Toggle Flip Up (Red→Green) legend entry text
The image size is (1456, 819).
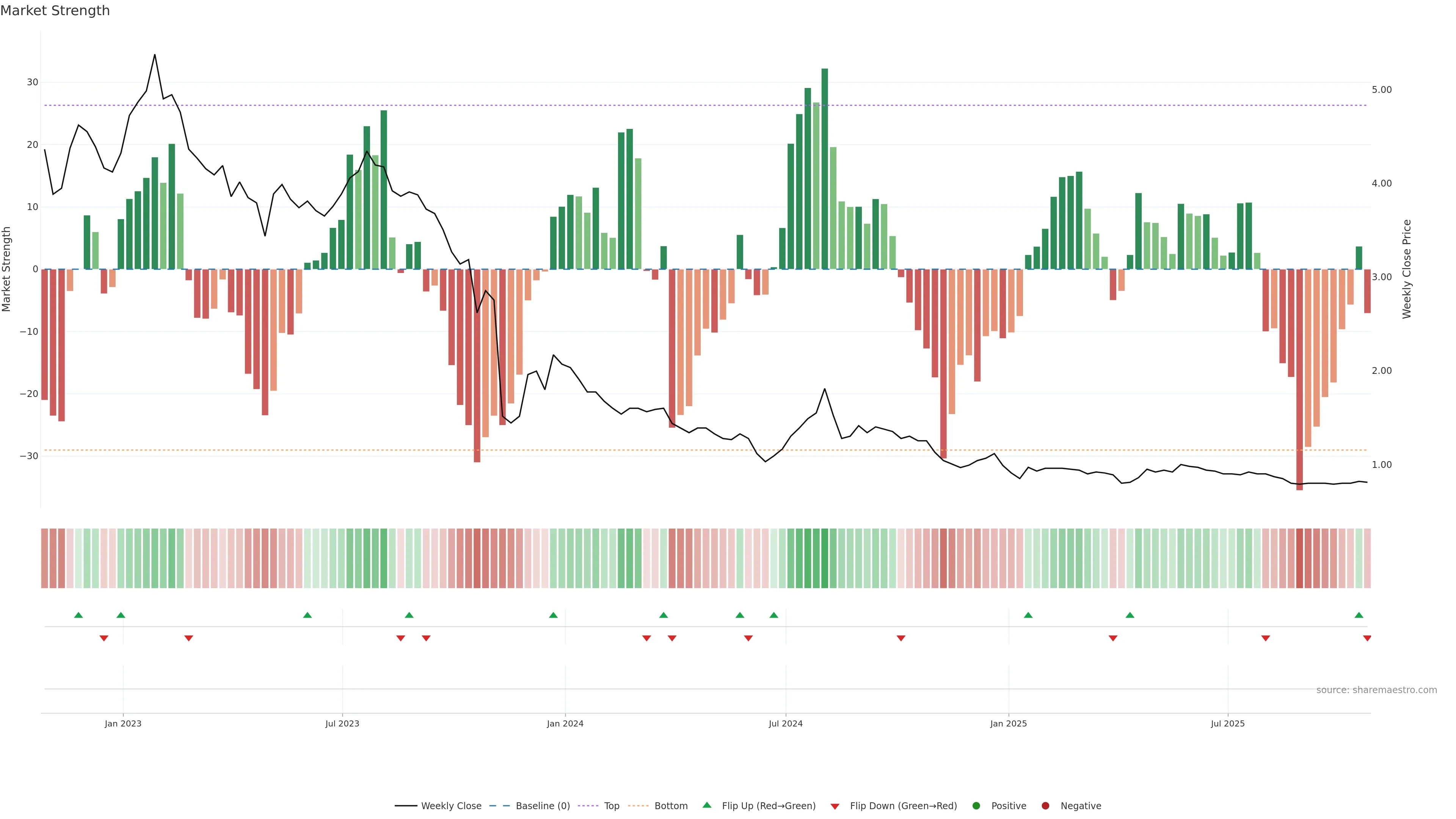(x=769, y=806)
